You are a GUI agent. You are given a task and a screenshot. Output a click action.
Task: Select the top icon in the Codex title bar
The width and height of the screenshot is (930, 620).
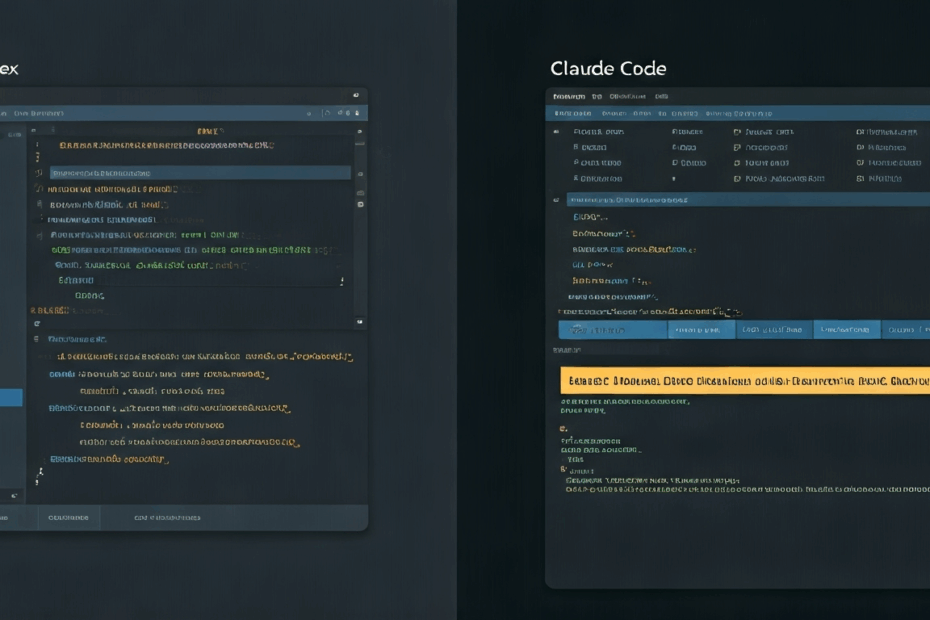tap(355, 93)
